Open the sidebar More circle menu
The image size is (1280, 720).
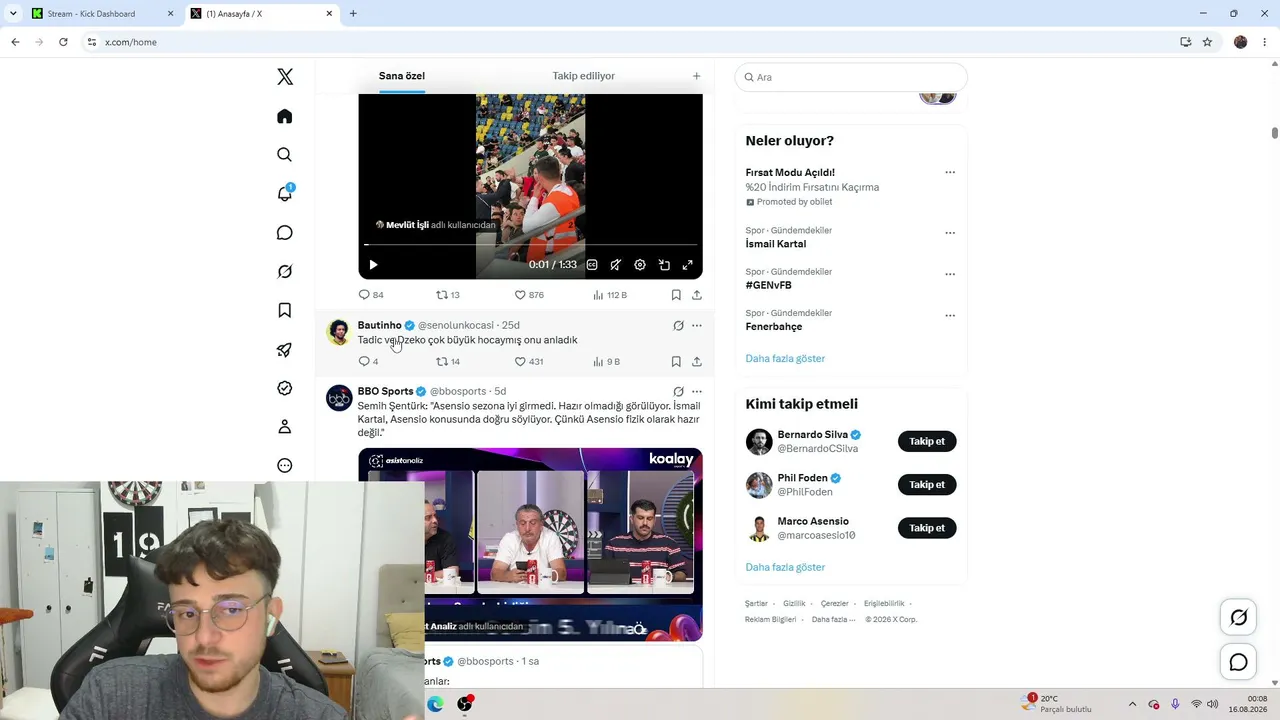coord(285,466)
